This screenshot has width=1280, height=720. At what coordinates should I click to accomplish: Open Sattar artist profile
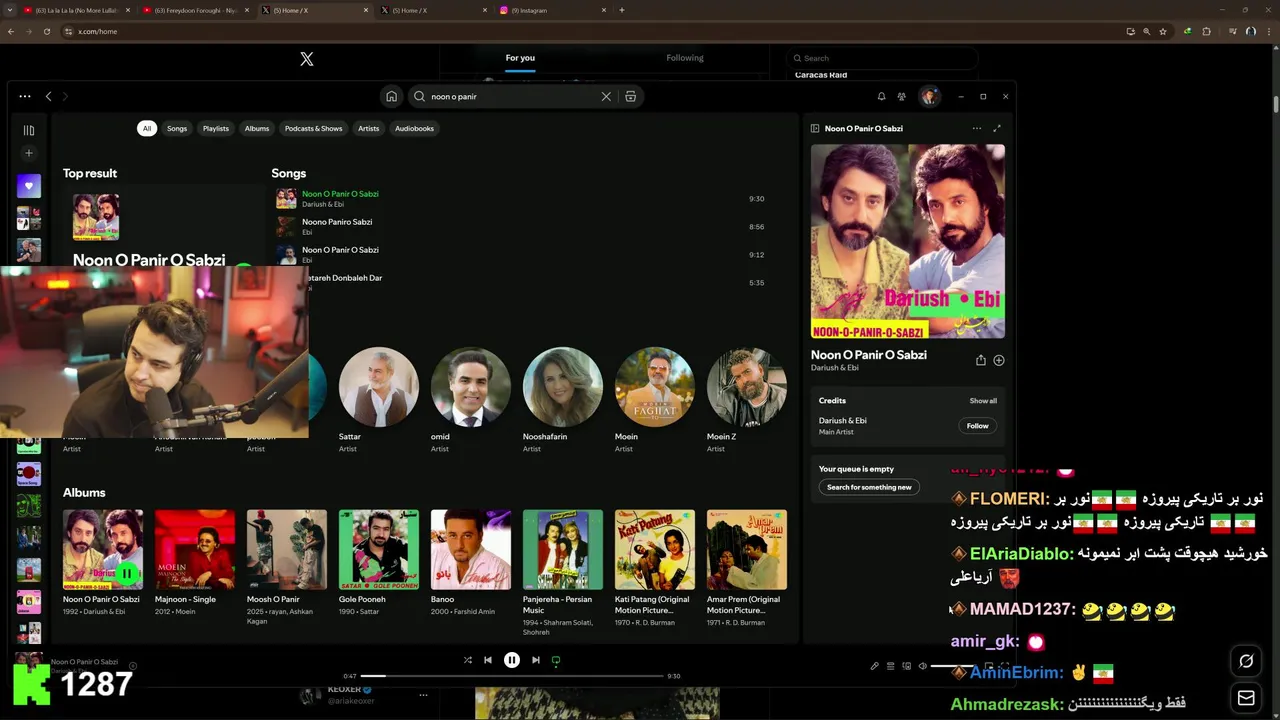pos(378,400)
